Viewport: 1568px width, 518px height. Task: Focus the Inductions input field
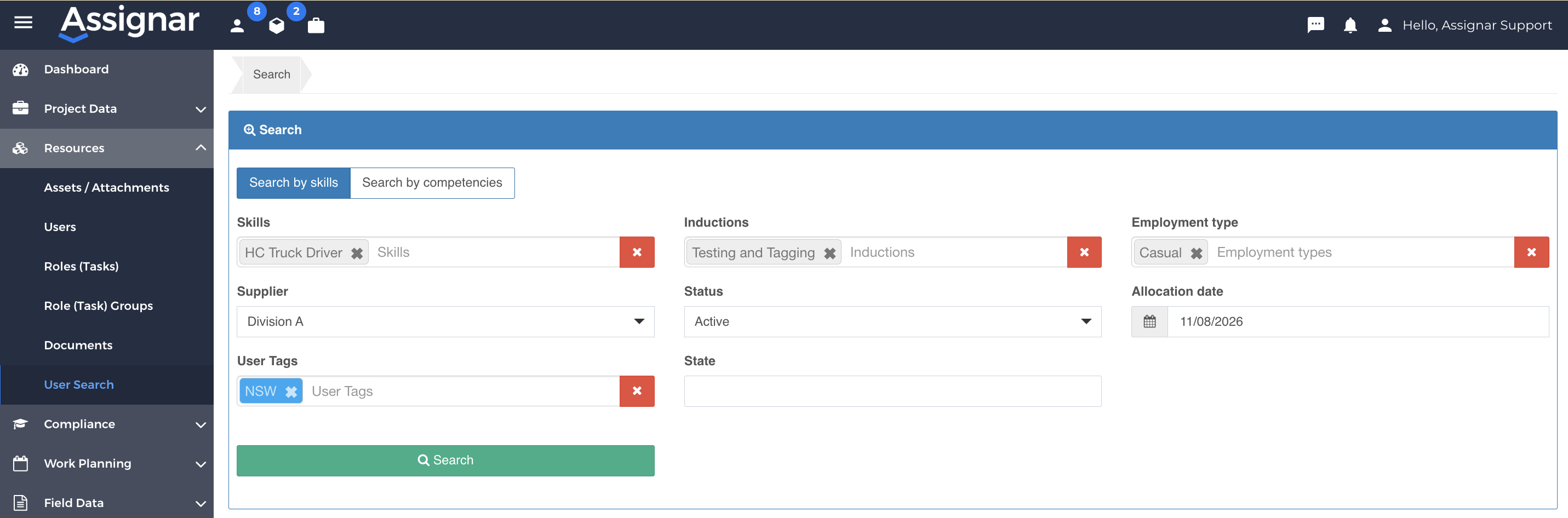click(x=954, y=252)
